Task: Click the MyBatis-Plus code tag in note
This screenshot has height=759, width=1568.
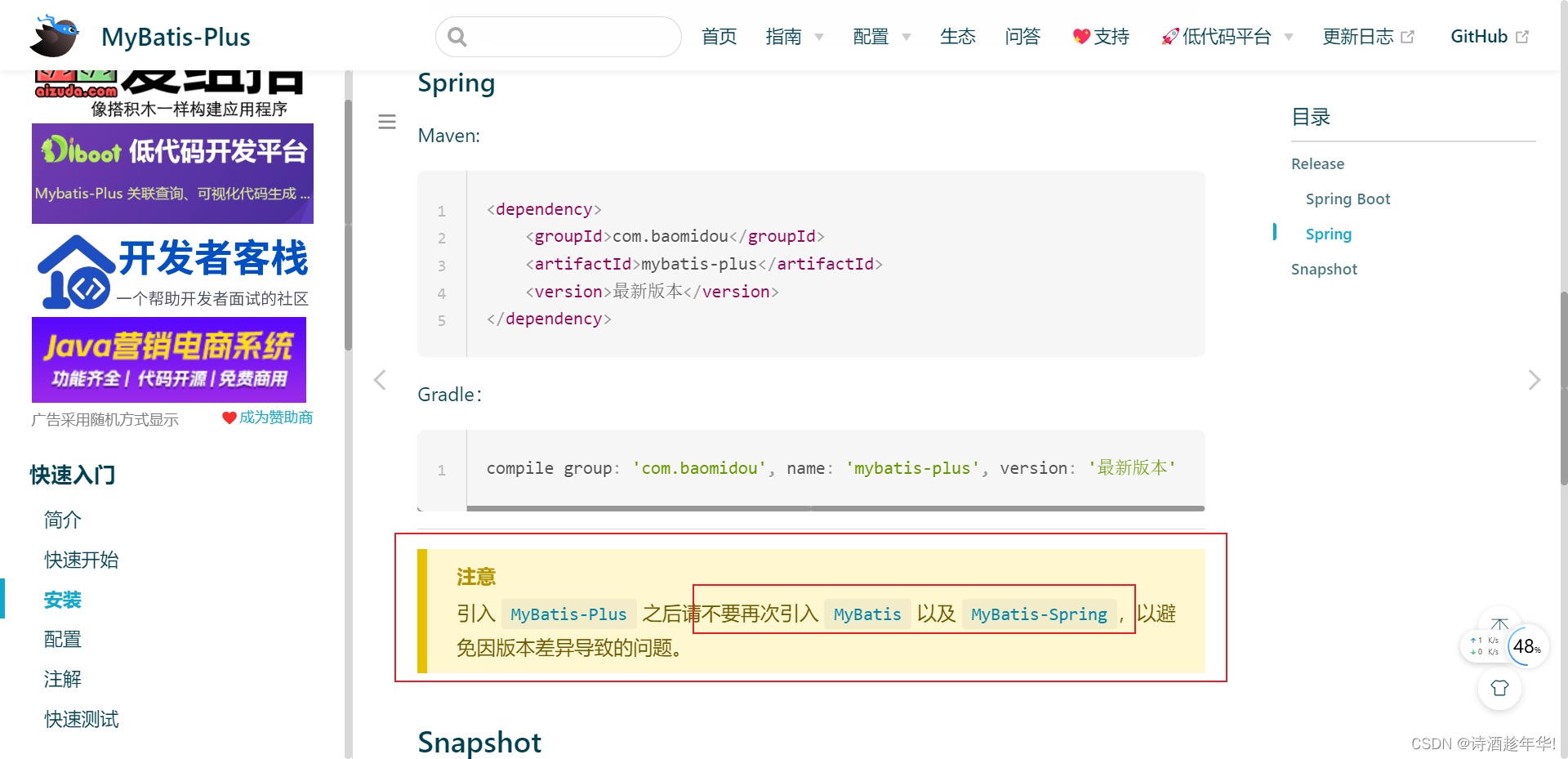Action: tap(568, 614)
